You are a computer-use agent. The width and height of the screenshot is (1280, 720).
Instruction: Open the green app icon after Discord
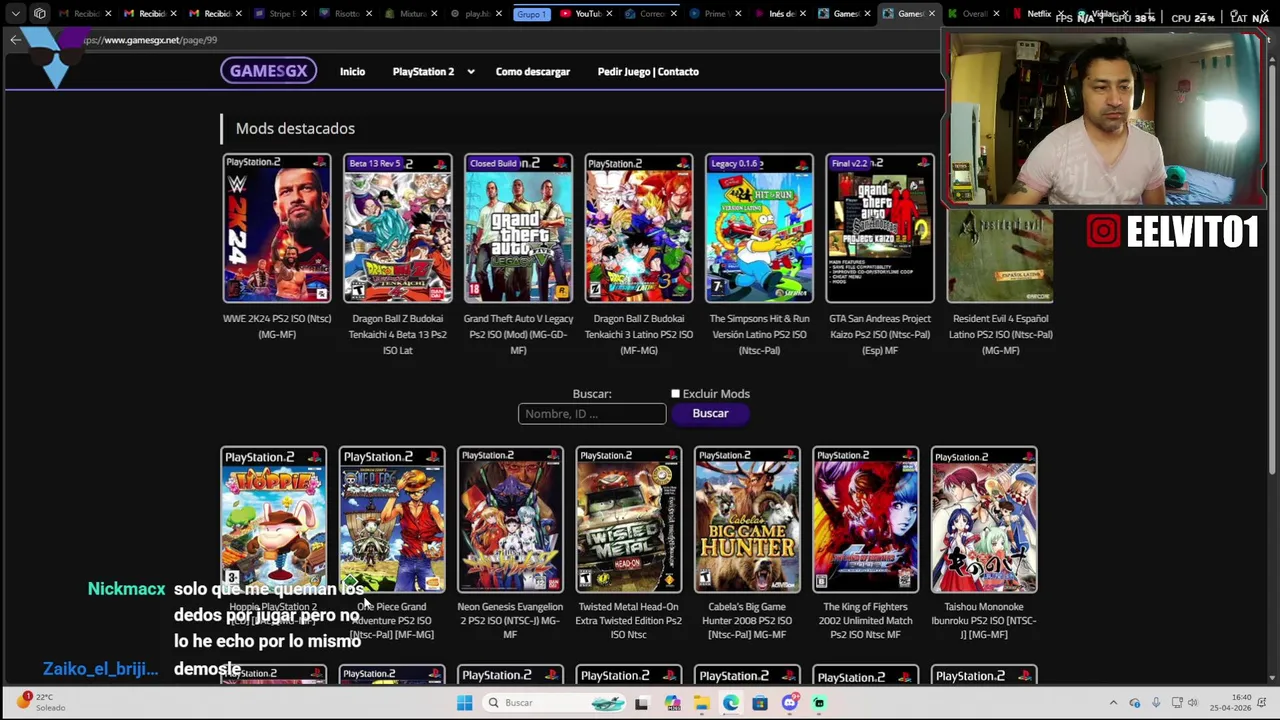click(819, 703)
